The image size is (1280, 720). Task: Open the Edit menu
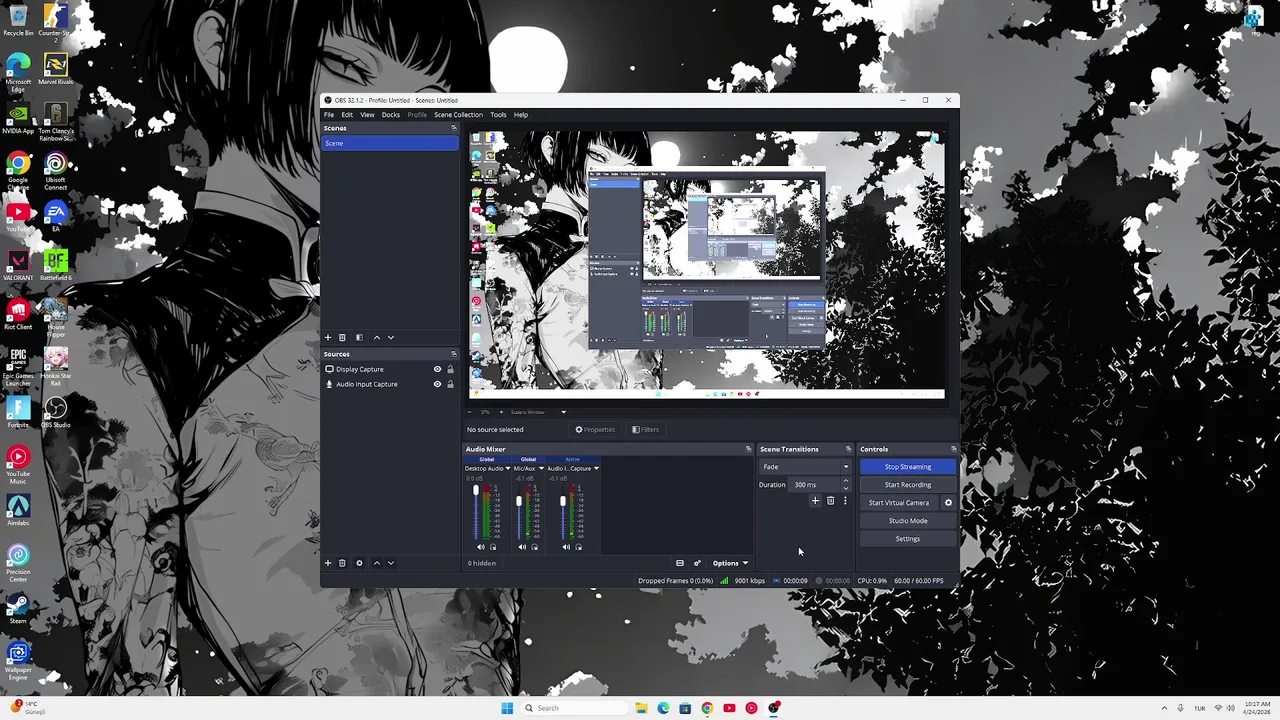(x=347, y=114)
